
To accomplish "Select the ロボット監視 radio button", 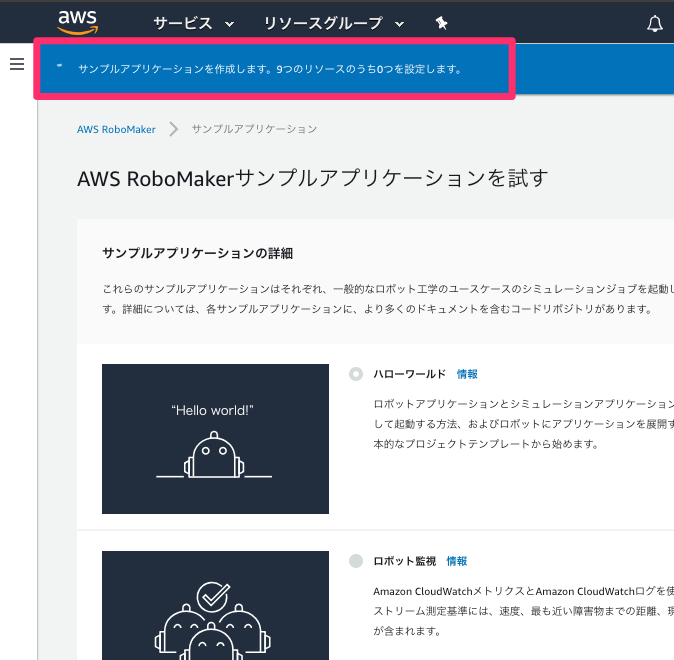I will pos(356,561).
